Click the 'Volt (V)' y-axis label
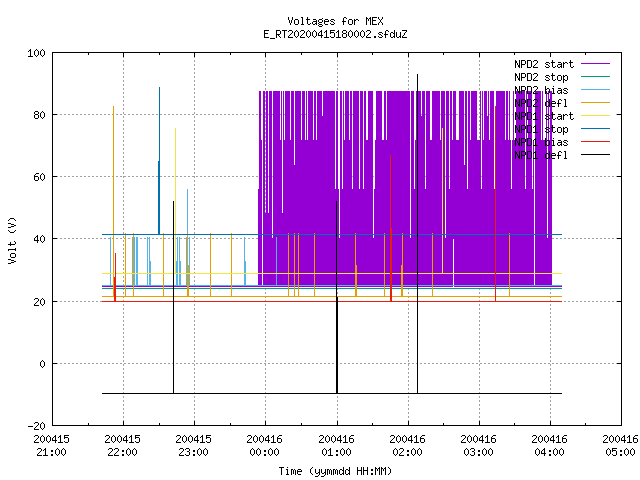Screen dimensions: 640x480 click(x=12, y=240)
